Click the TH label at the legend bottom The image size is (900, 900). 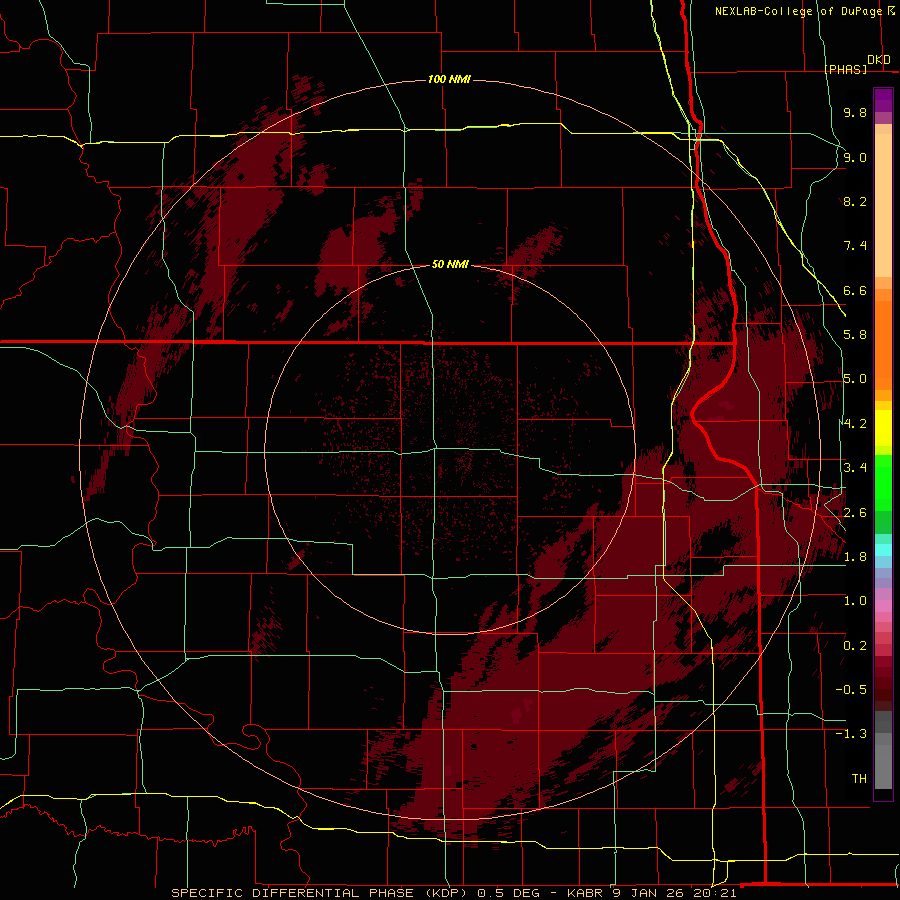coord(859,779)
